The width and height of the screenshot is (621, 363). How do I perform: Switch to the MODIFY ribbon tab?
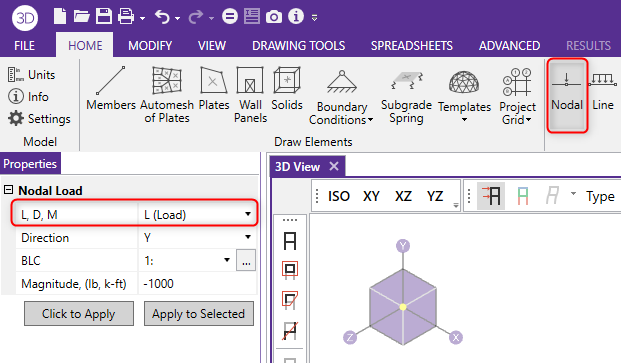coord(150,46)
